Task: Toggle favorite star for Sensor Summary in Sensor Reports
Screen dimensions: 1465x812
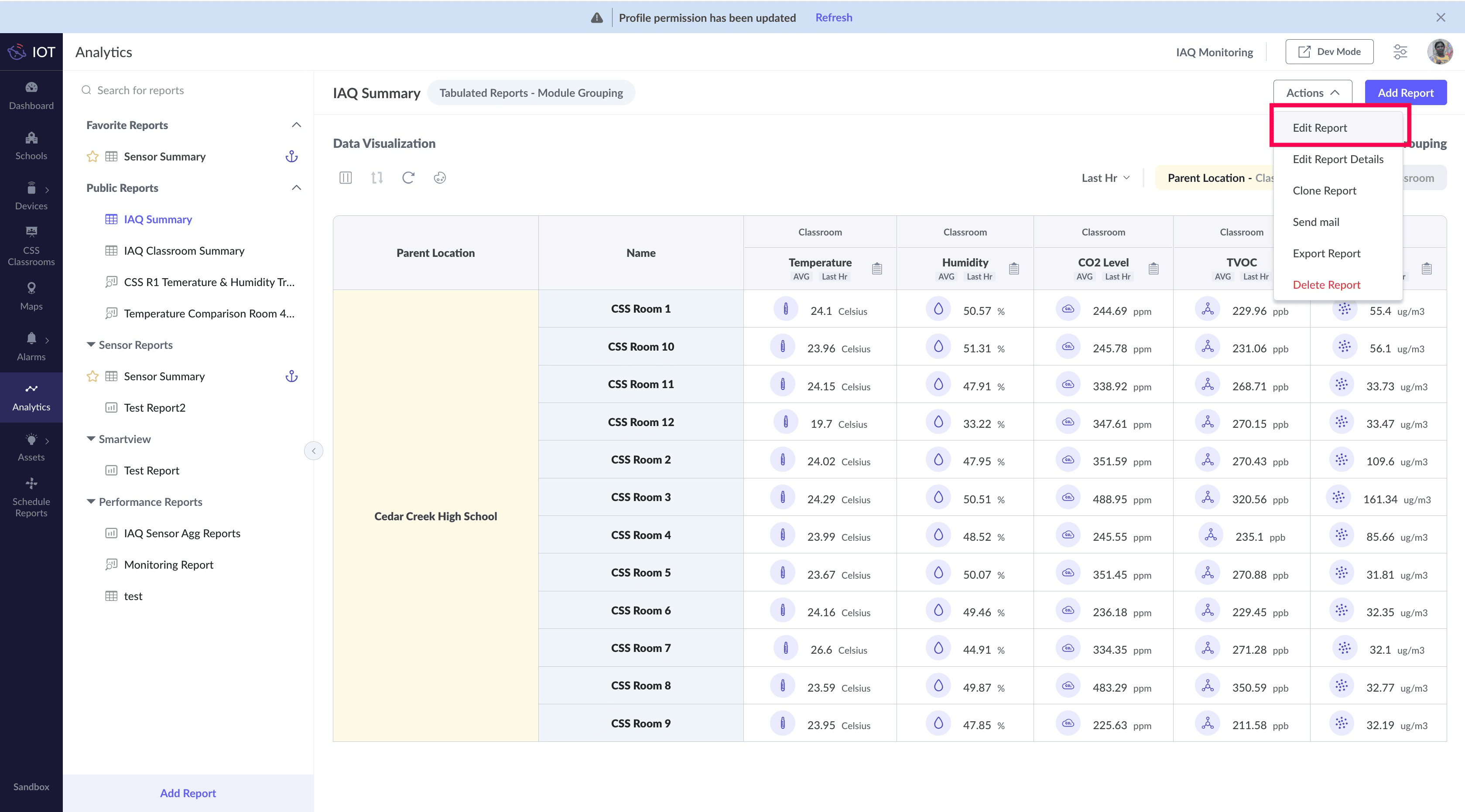Action: point(92,376)
